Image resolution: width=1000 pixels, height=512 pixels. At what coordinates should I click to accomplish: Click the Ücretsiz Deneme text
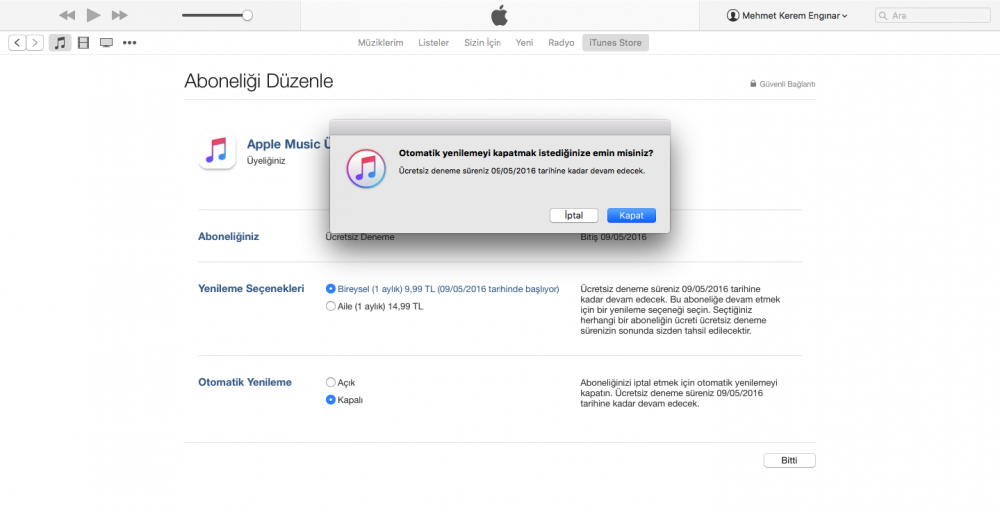360,237
